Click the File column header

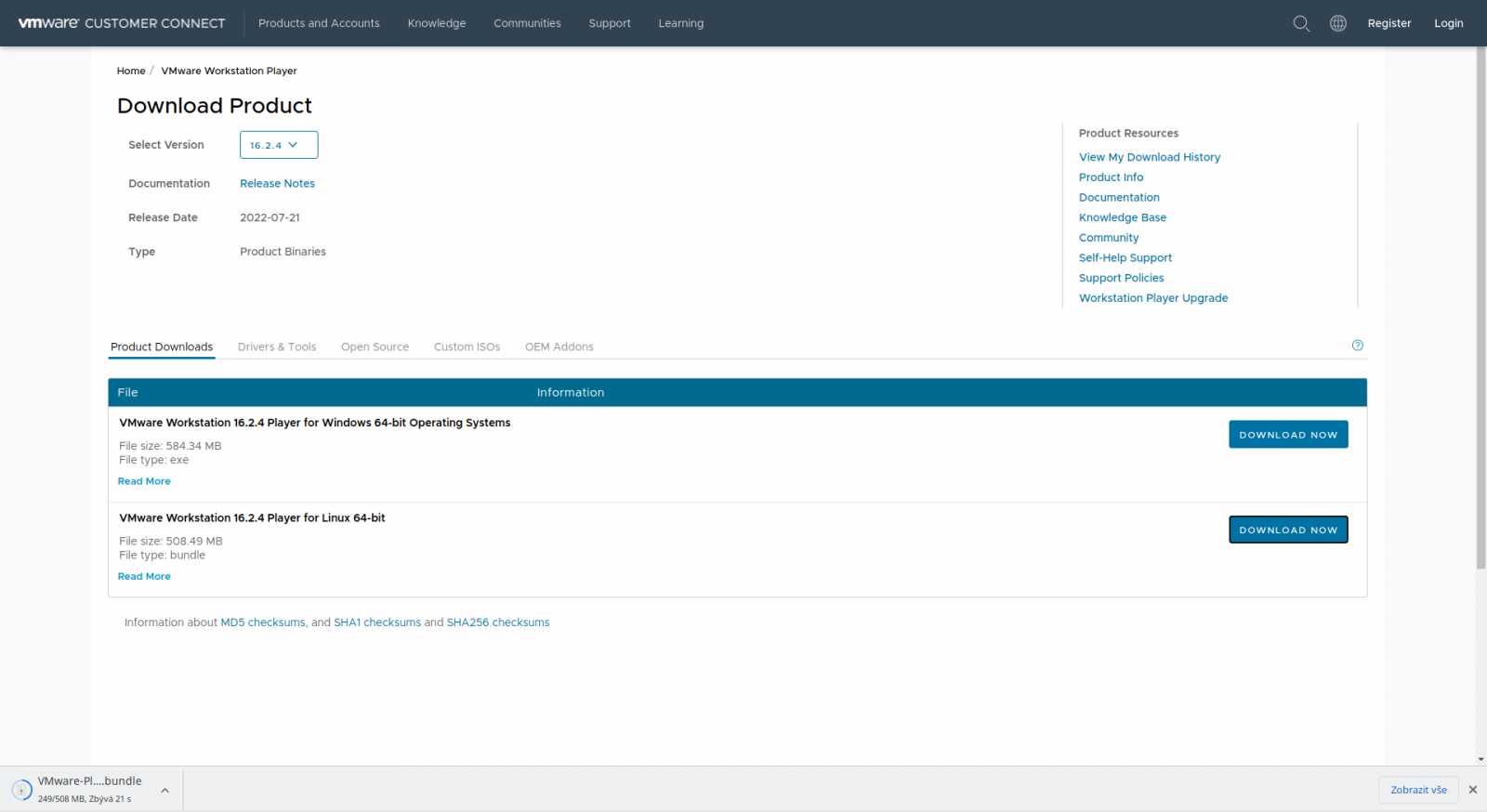pos(128,393)
